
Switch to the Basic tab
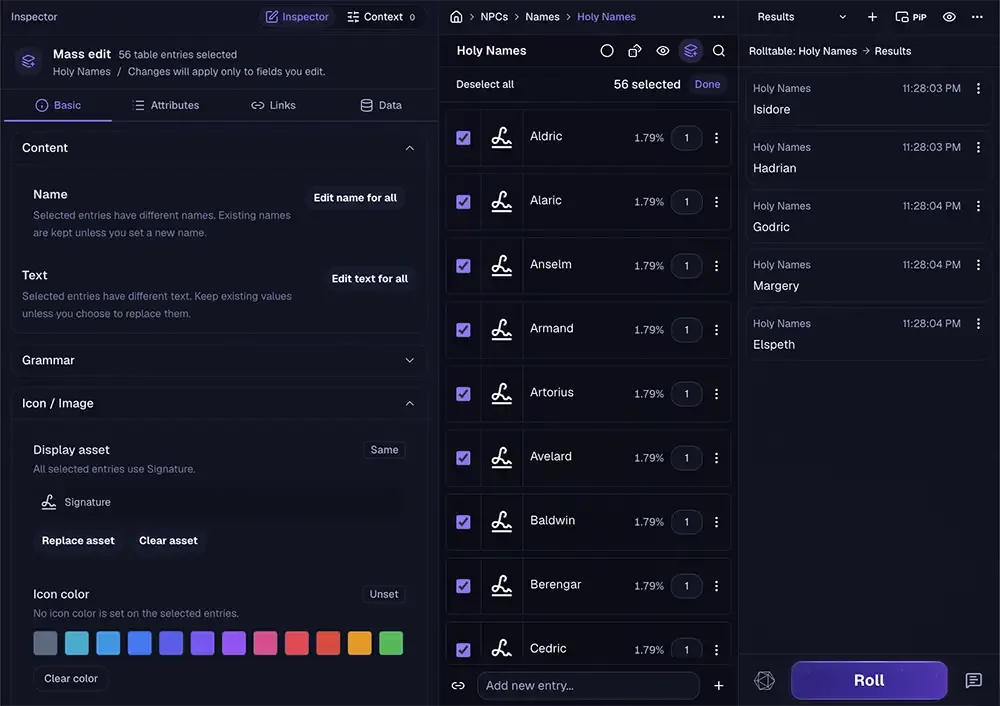click(x=58, y=105)
